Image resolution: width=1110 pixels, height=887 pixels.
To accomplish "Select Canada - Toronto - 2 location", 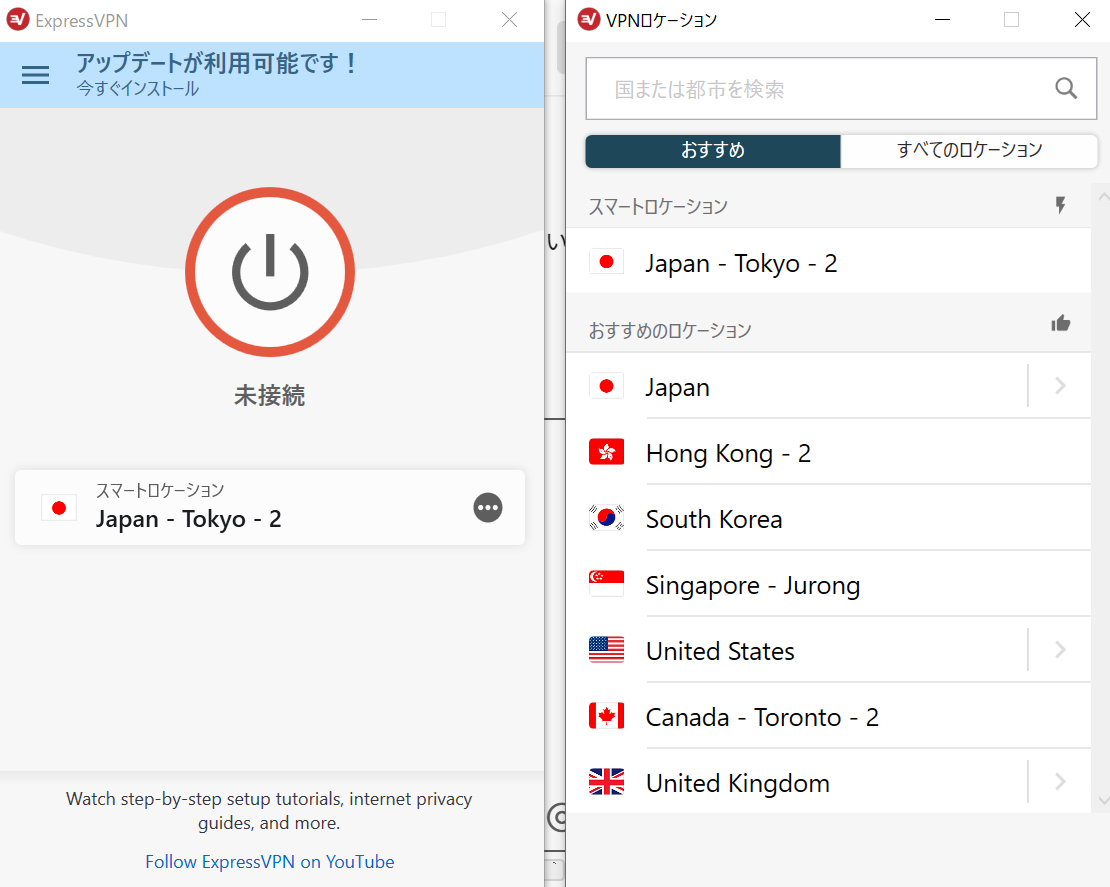I will (x=829, y=716).
